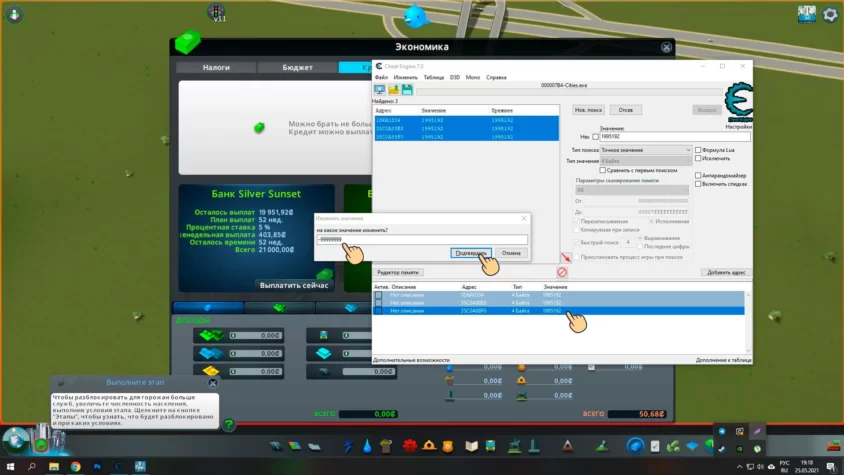Click the Добавить адрес button
Image resolution: width=844 pixels, height=475 pixels.
point(726,273)
